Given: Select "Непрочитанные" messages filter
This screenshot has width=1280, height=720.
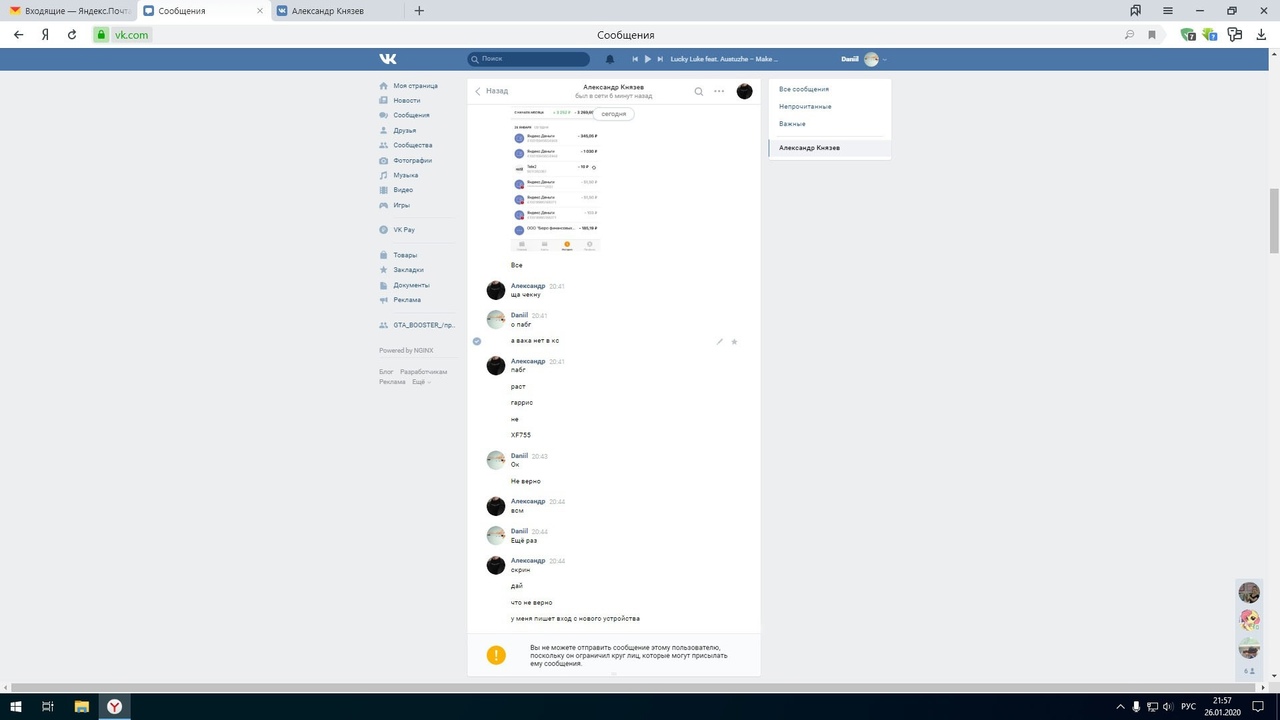Looking at the screenshot, I should (x=805, y=106).
